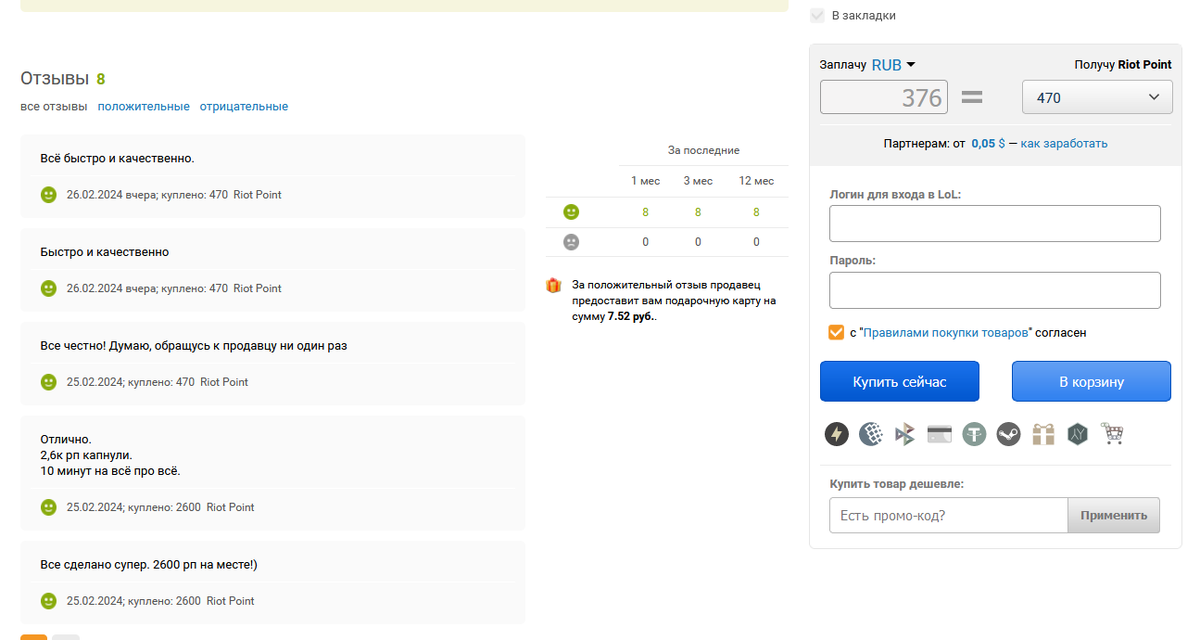This screenshot has height=640, width=1200.
Task: Choose the Tether USDT payment icon
Action: [975, 434]
